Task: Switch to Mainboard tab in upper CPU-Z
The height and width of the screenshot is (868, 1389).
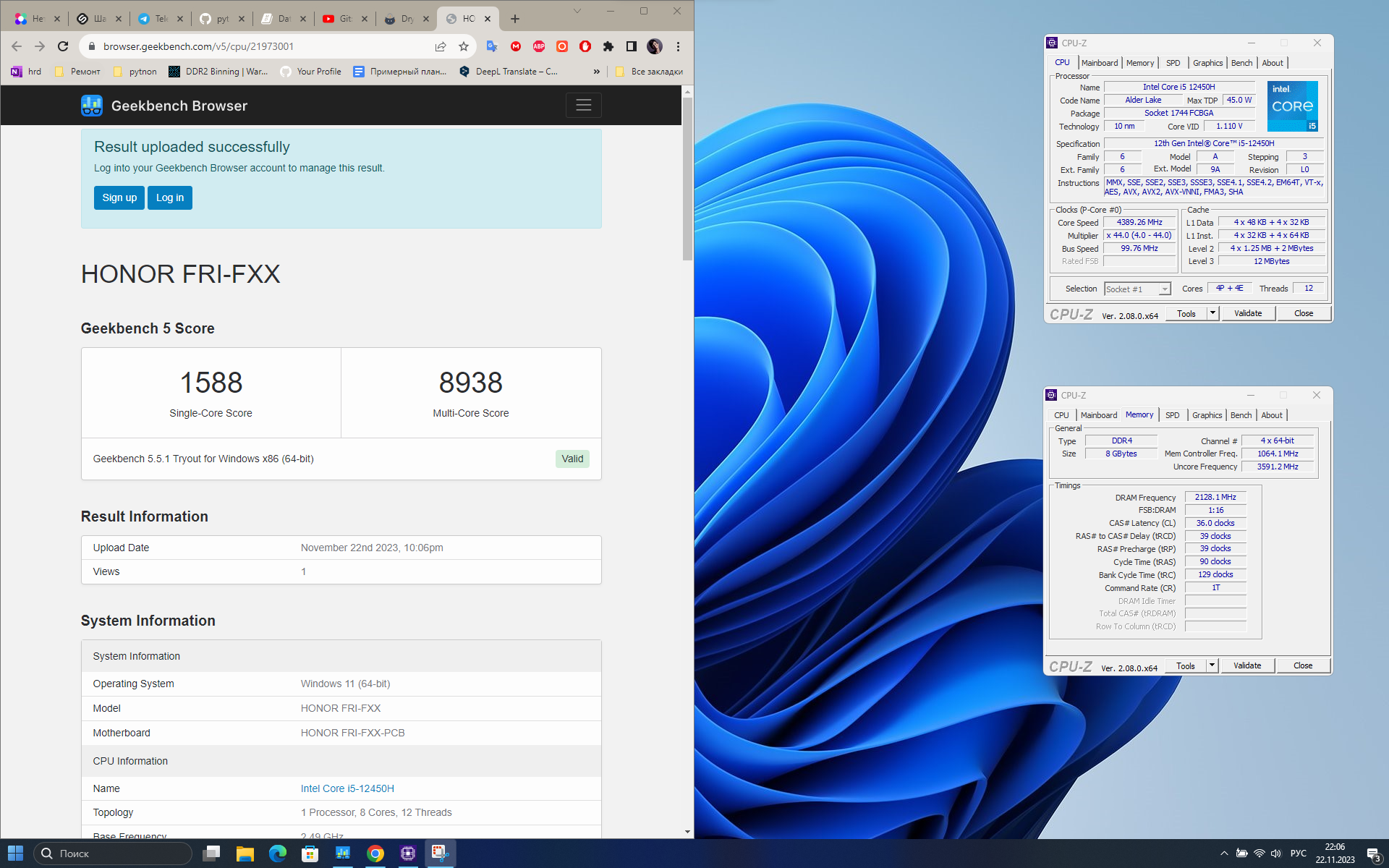Action: pos(1100,63)
